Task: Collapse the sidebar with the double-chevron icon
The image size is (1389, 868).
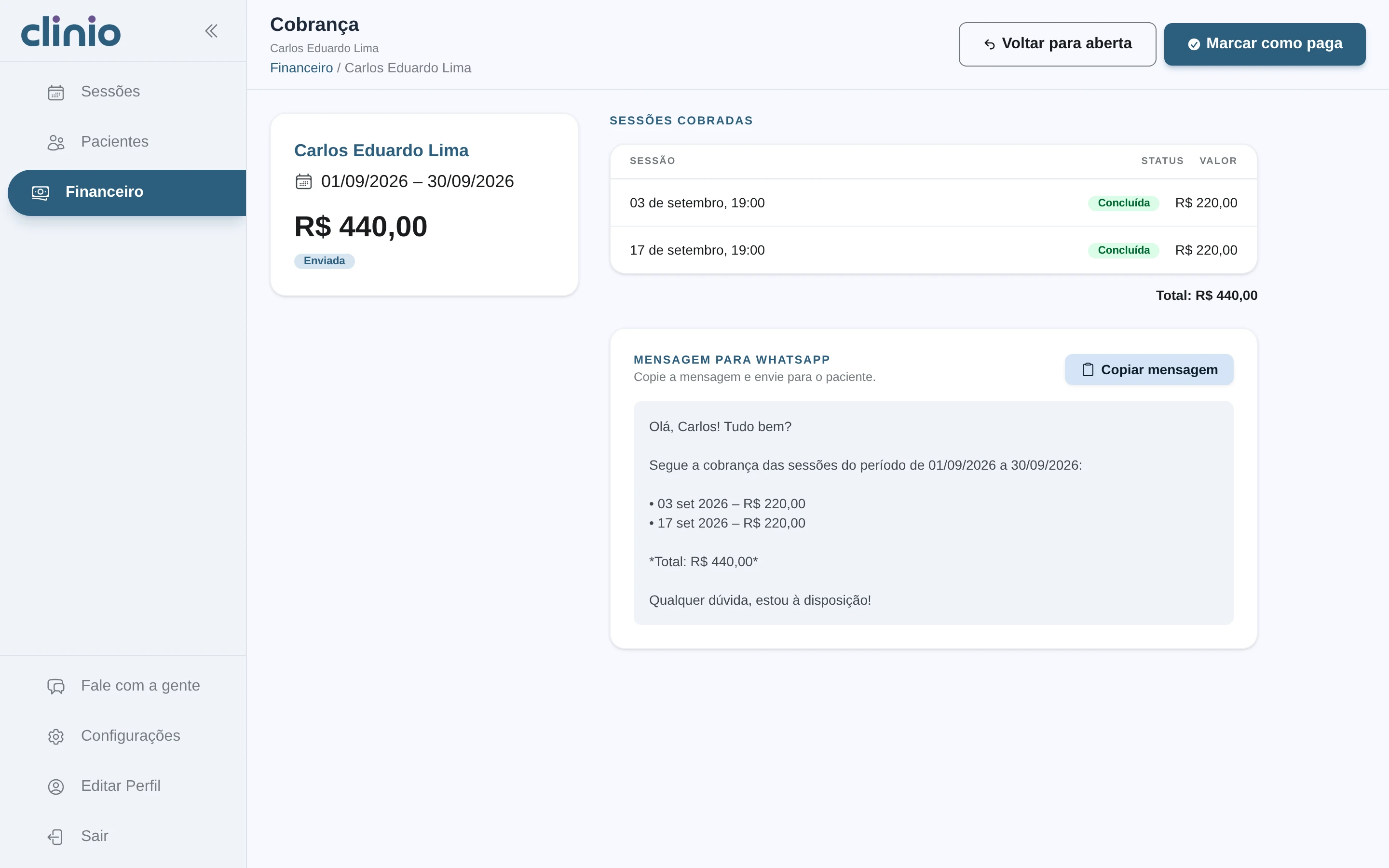Action: 211,31
